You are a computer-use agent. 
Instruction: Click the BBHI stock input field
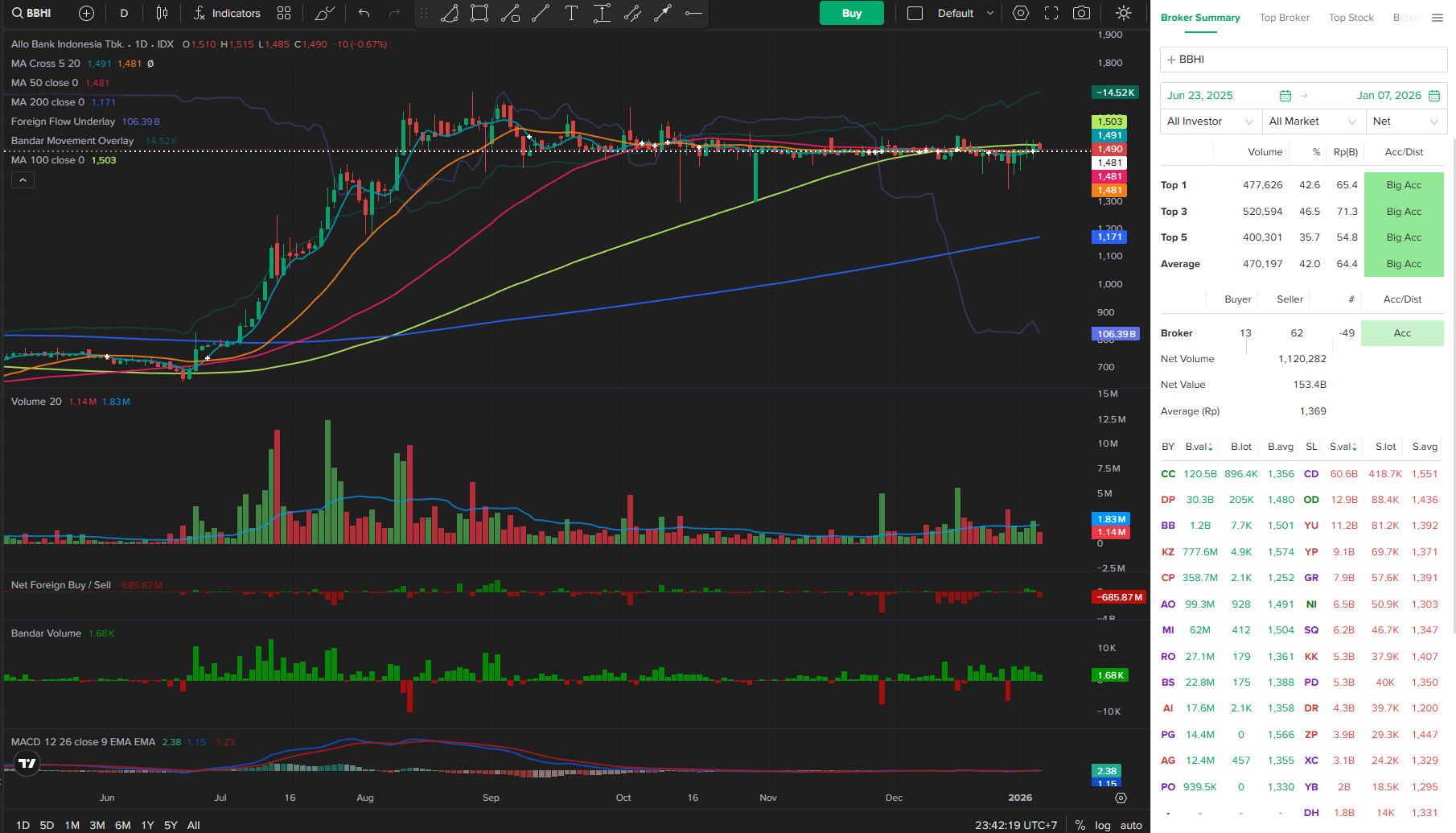click(1303, 60)
